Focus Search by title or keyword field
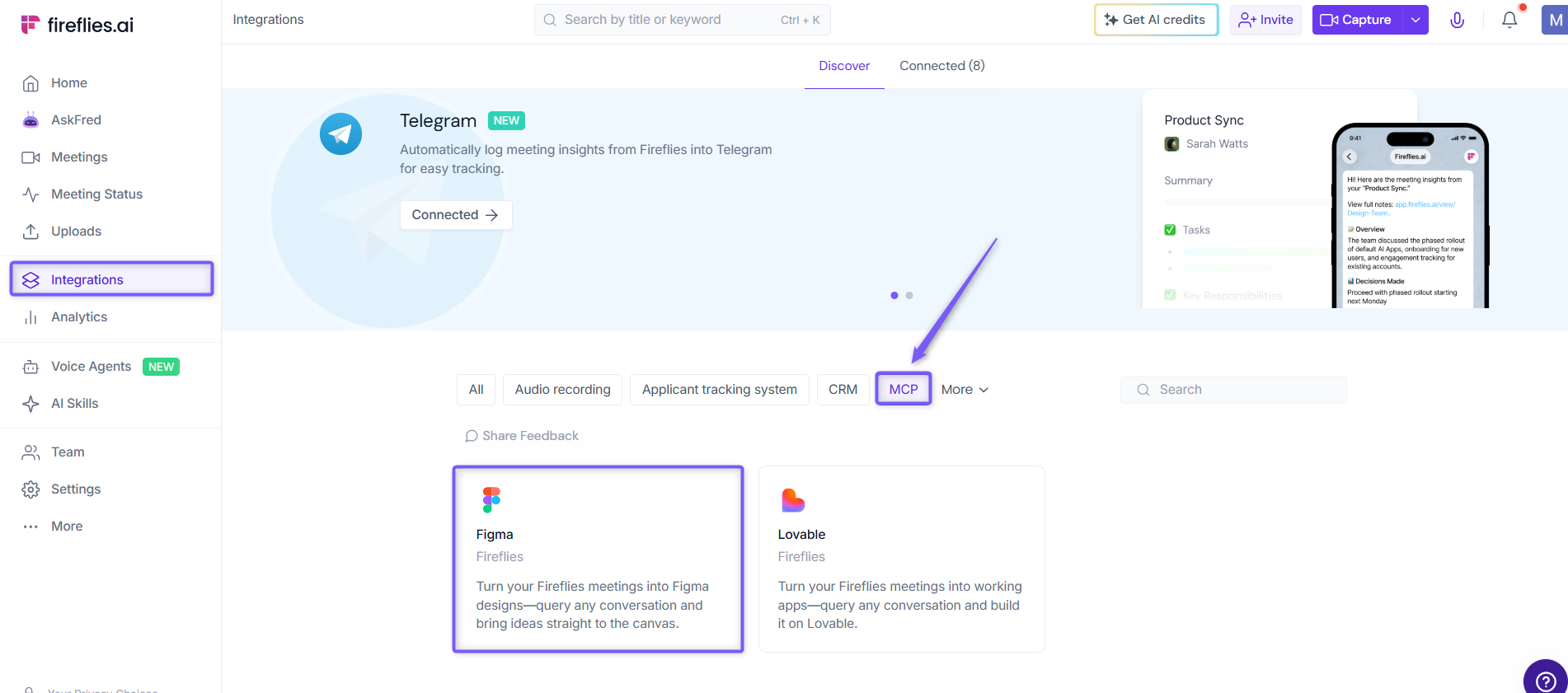Screen dimensions: 1568x693 click(x=683, y=20)
